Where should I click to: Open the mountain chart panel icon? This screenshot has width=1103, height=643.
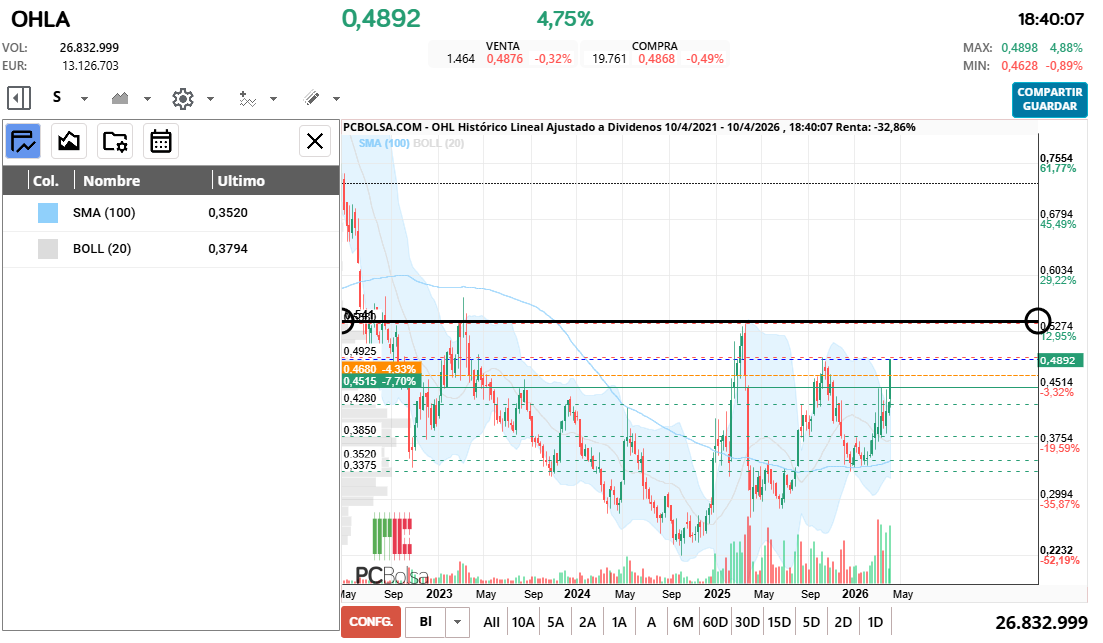[68, 141]
